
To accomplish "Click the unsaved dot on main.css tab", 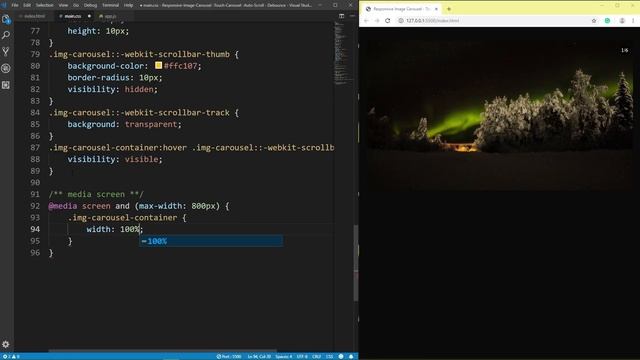I will (89, 16).
